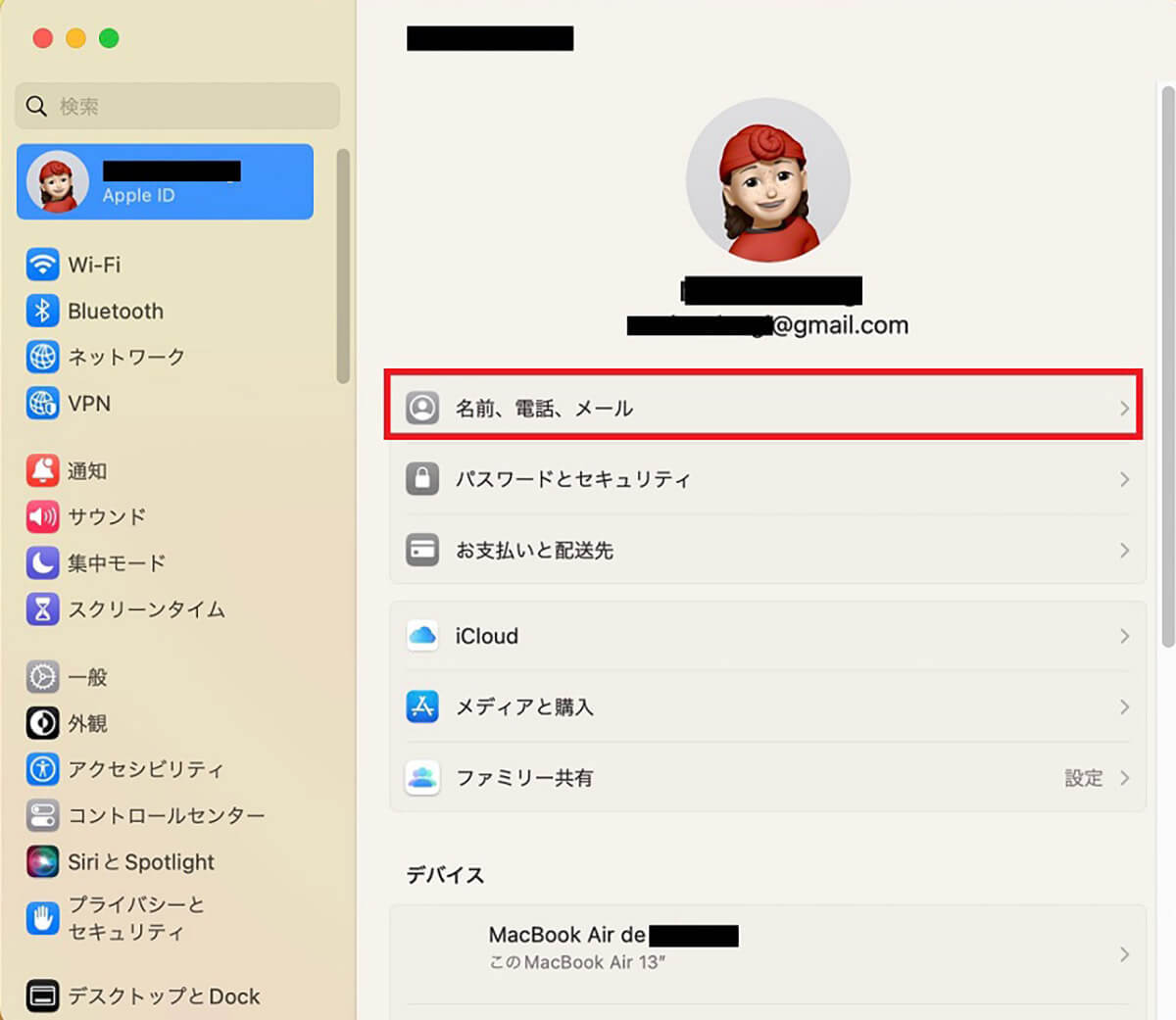Click the main pane vertical scrollbar
1176x1020 pixels.
[1167, 365]
